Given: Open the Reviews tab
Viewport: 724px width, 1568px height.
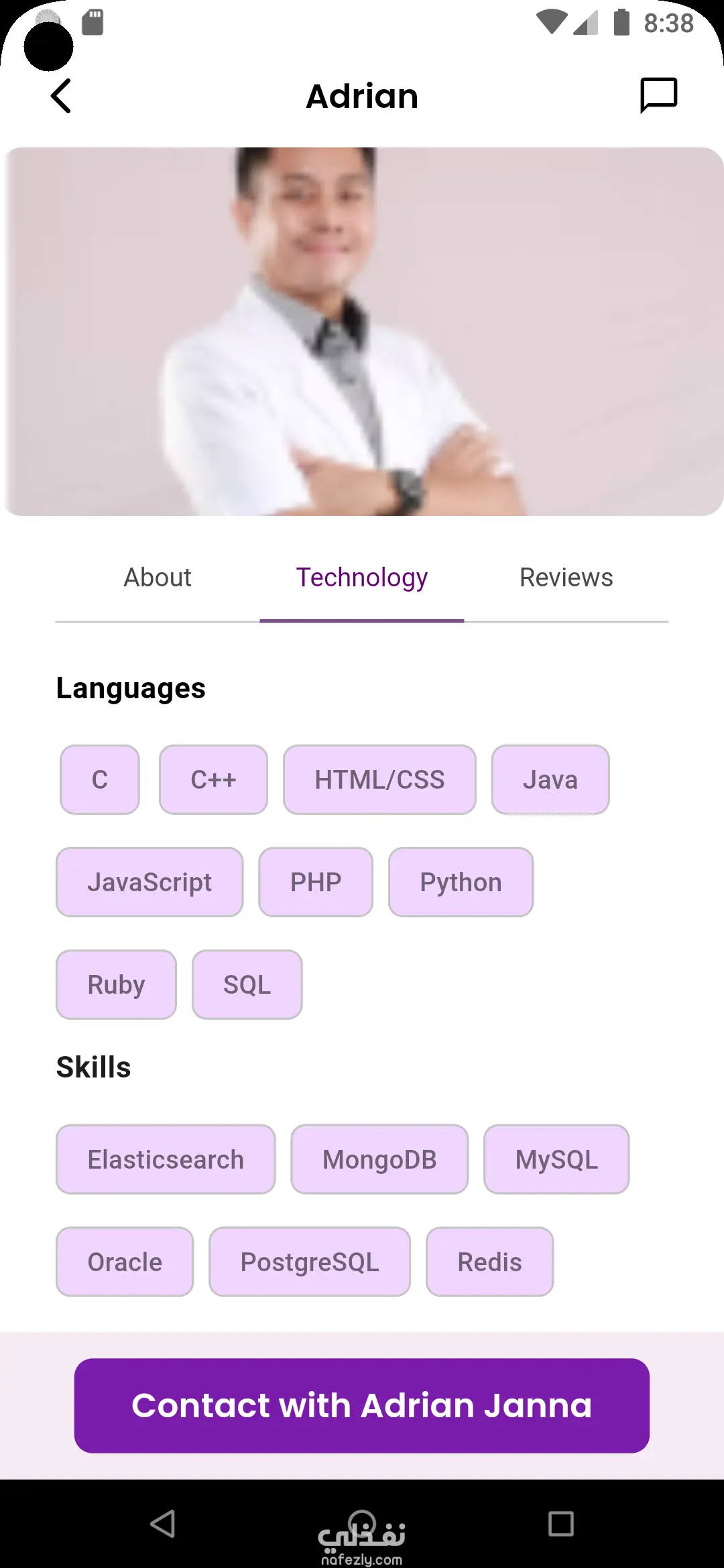Looking at the screenshot, I should point(566,578).
